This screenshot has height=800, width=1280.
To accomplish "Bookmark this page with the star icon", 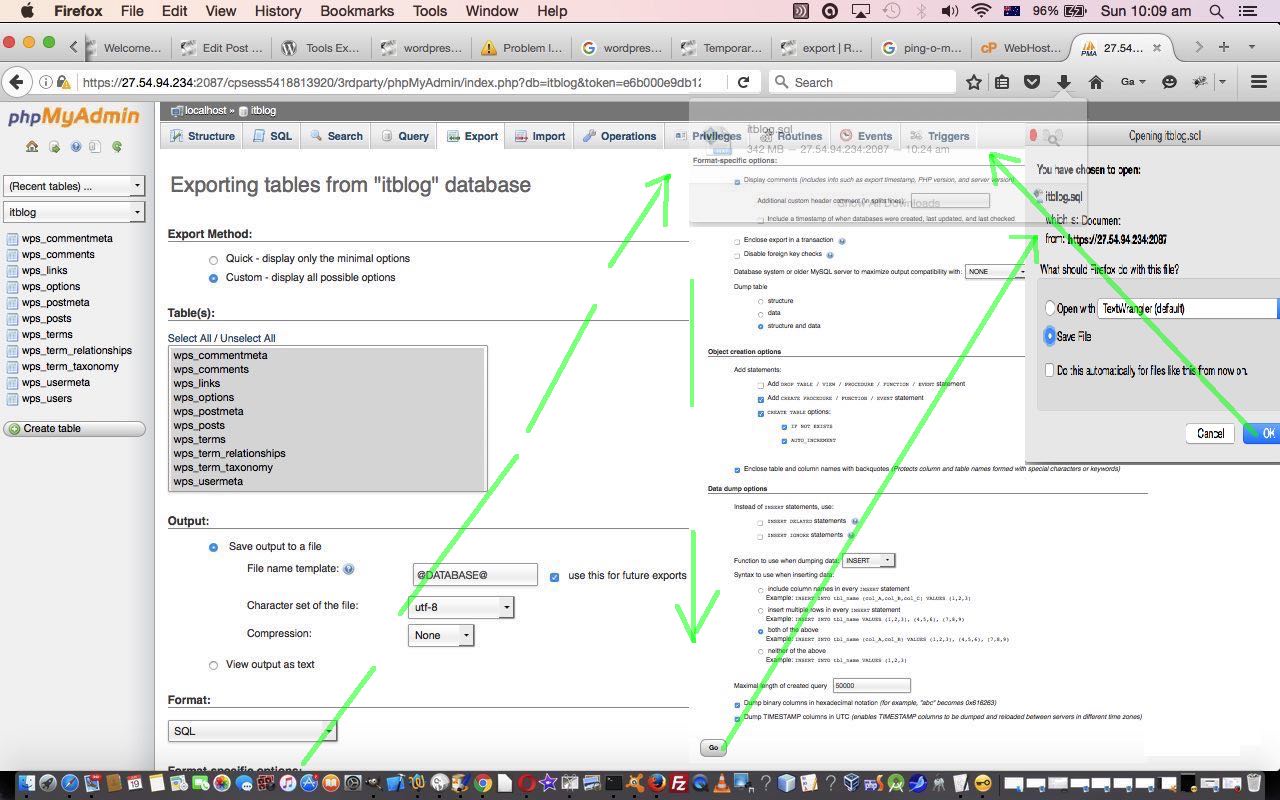I will [x=973, y=82].
